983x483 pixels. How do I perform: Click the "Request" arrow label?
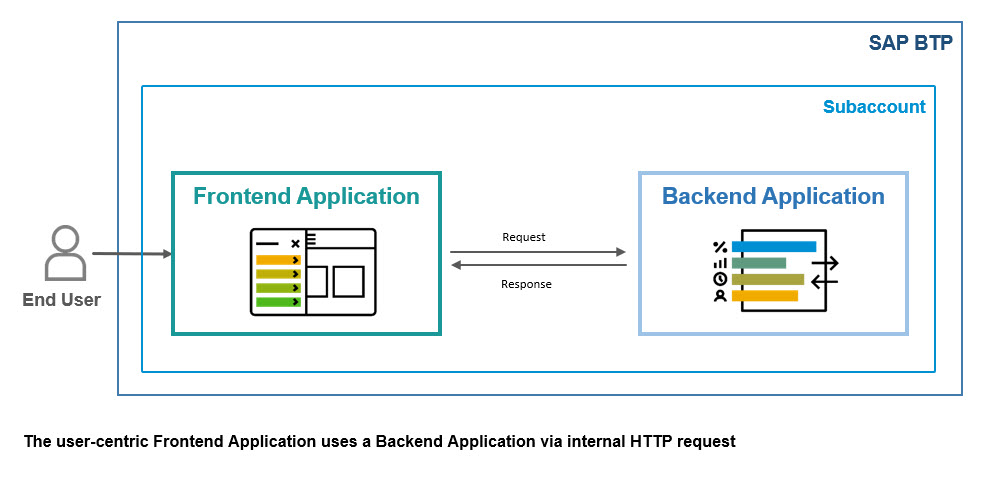tap(524, 237)
